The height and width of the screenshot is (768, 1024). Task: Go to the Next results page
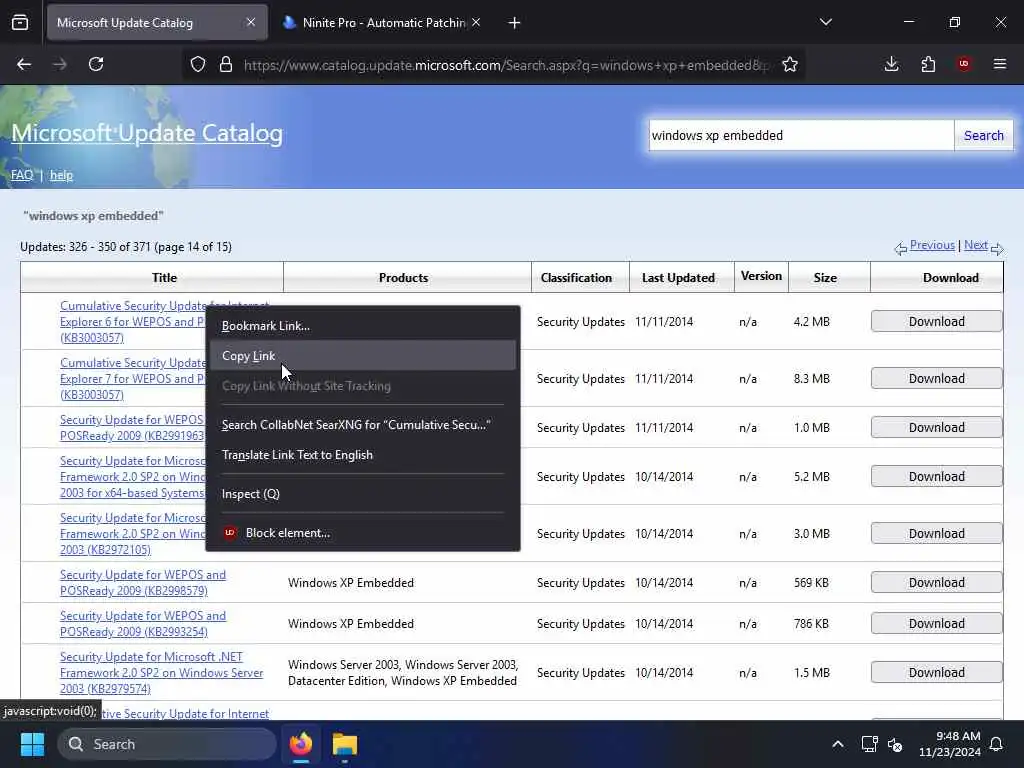976,245
